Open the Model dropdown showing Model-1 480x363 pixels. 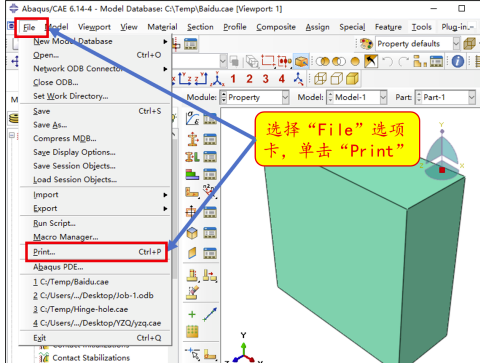click(357, 97)
